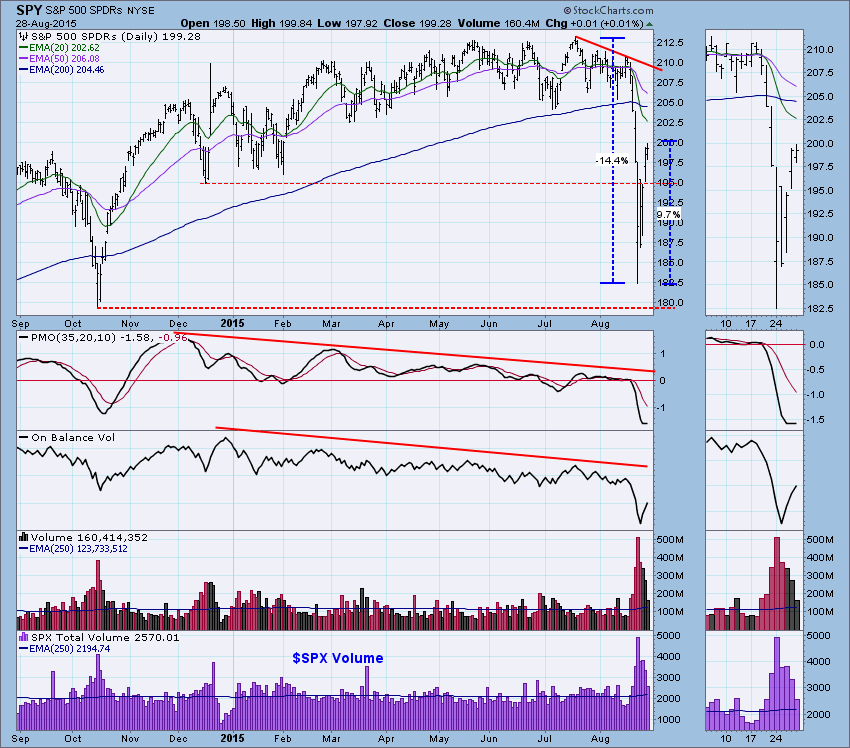Click the green up-triangle beside the Chg value
Screen dimensions: 850x748
coord(649,24)
